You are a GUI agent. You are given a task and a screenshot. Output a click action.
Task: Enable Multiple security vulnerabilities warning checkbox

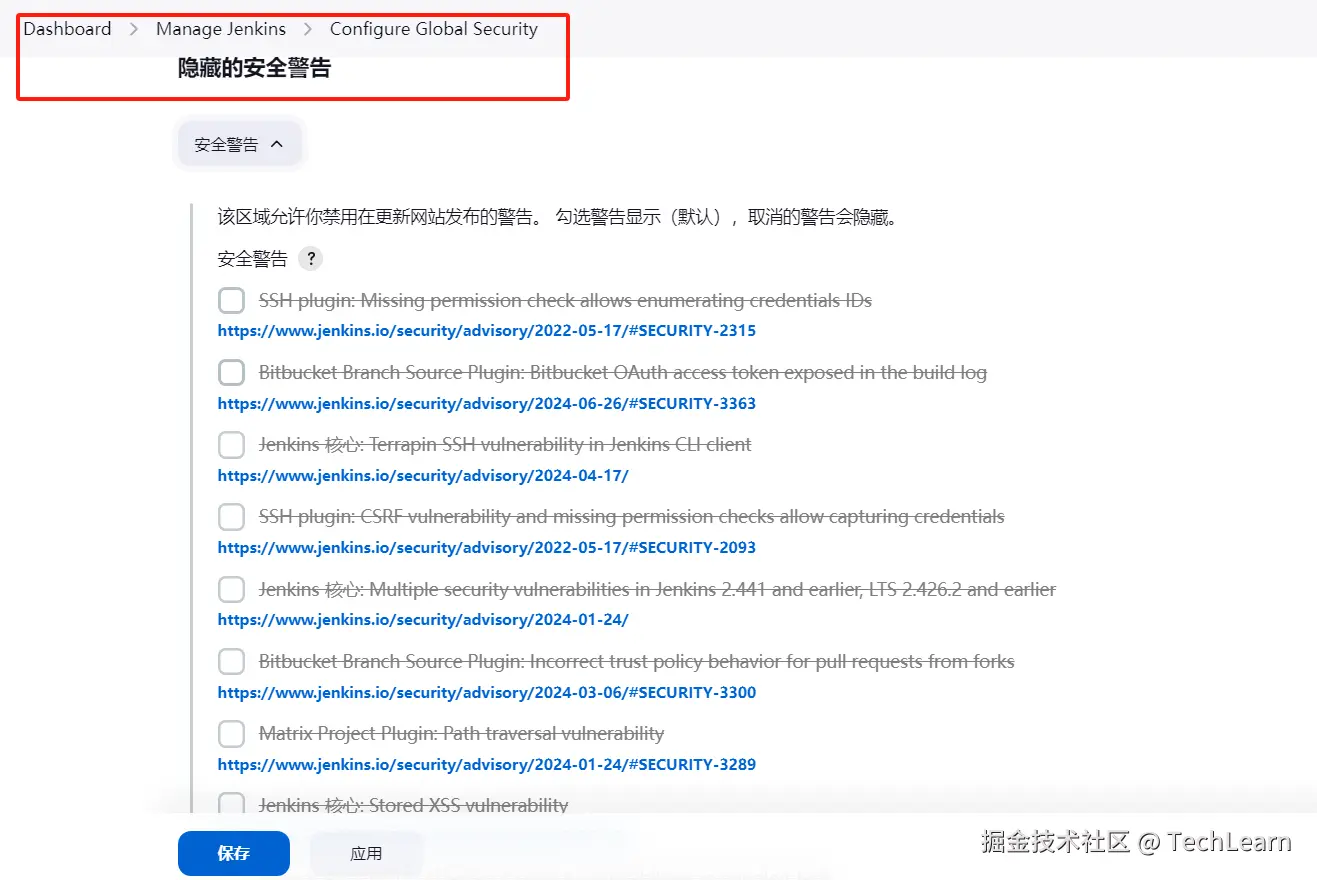[231, 590]
